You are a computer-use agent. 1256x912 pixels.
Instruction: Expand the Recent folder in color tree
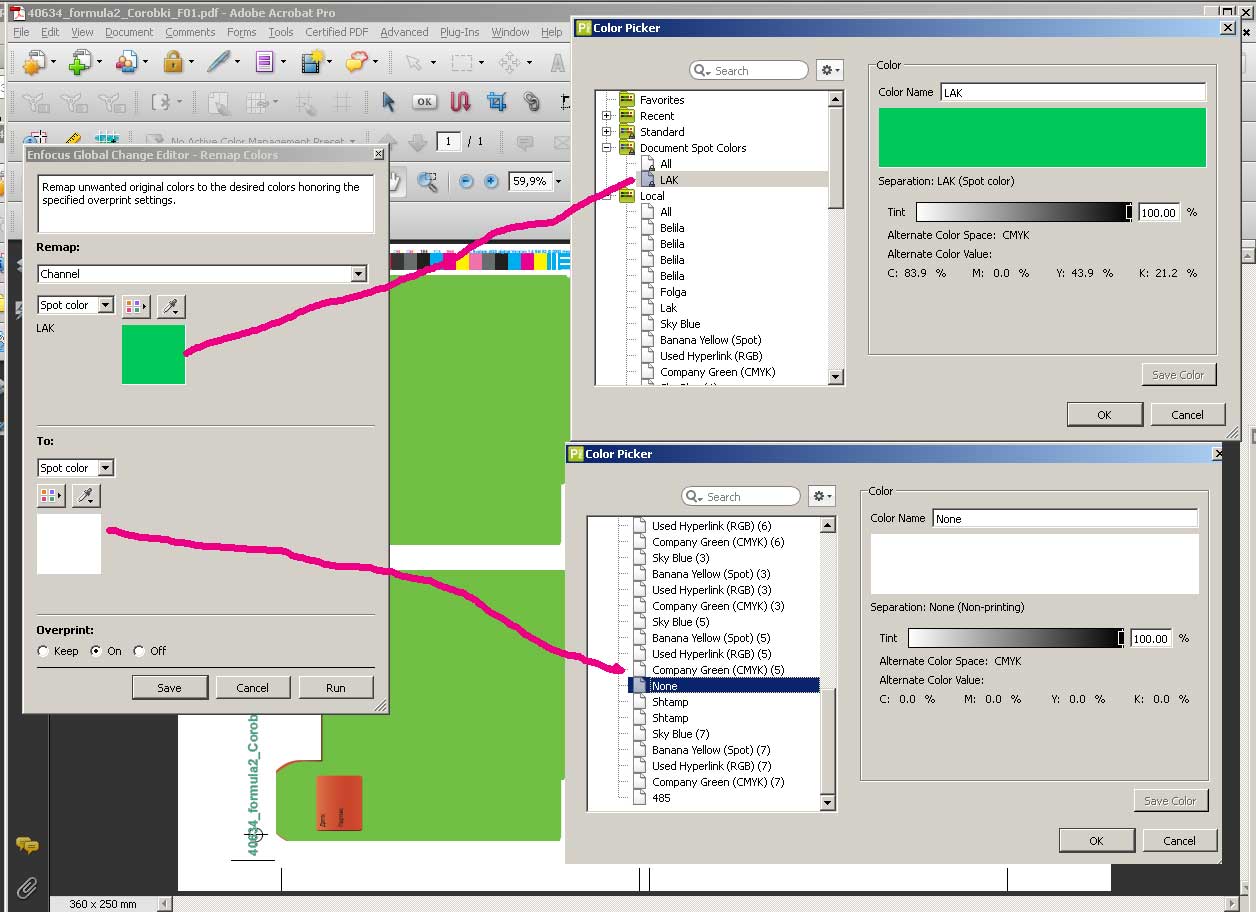pyautogui.click(x=606, y=116)
